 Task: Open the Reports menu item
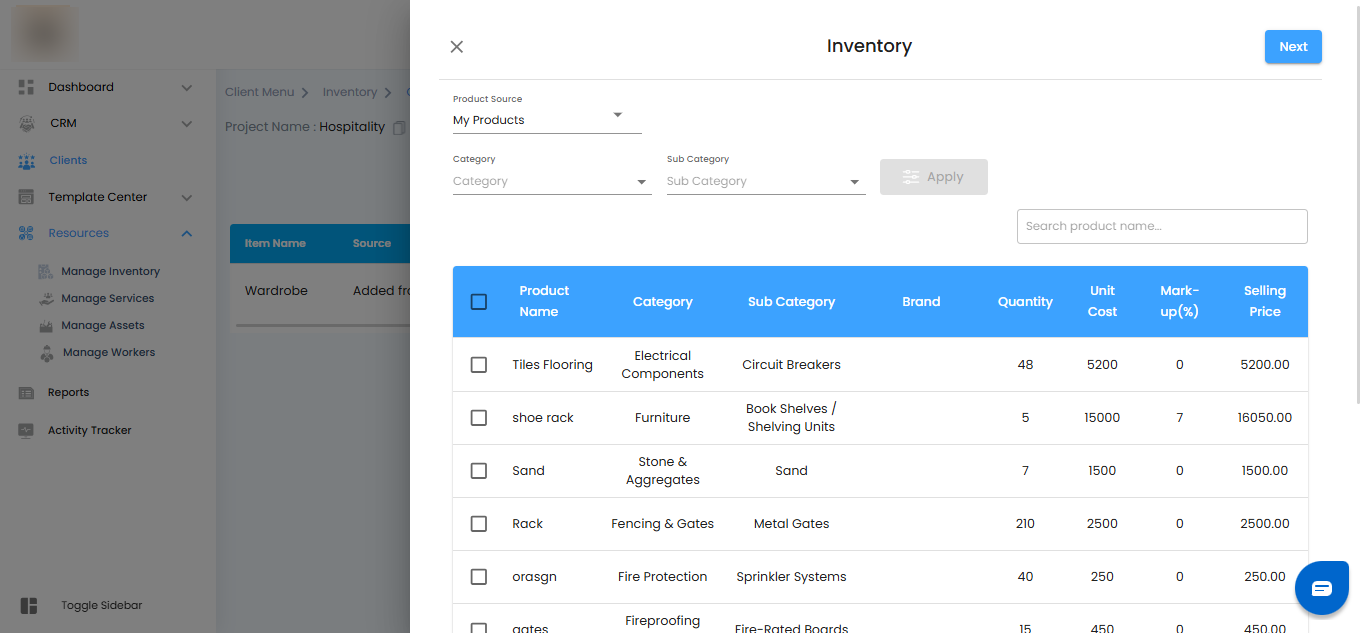coord(68,392)
